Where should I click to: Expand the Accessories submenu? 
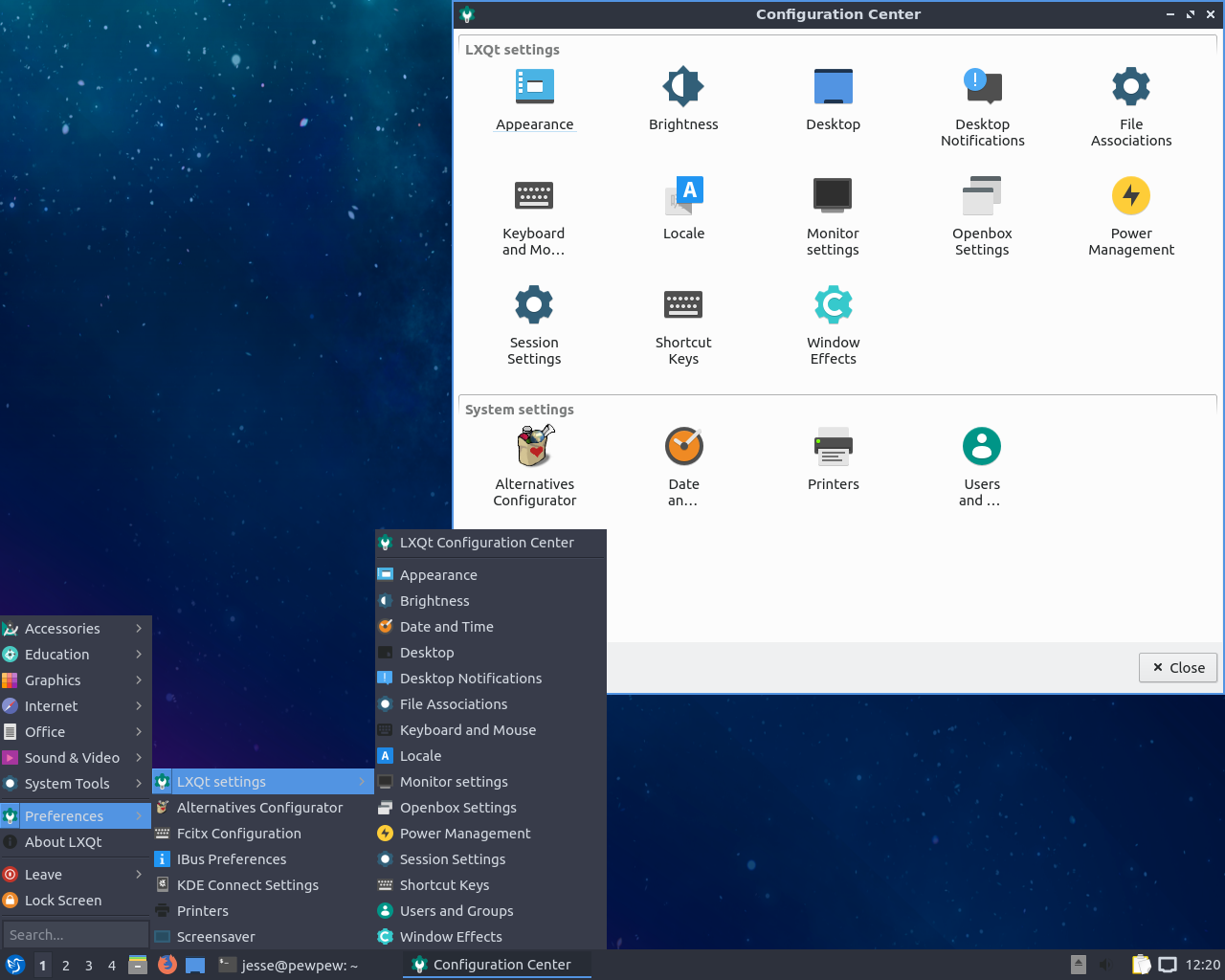[76, 629]
